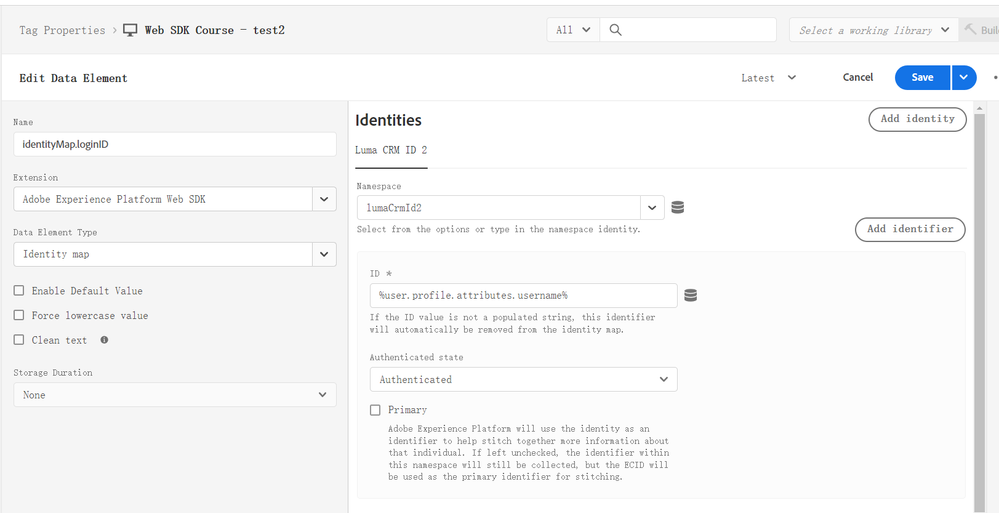Click the Add identity button
This screenshot has width=999, height=513.
[x=917, y=119]
